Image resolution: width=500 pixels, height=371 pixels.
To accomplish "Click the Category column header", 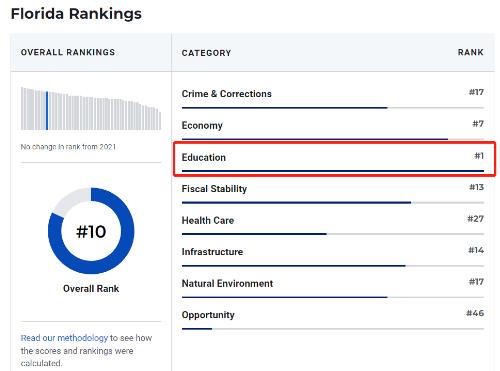I will [206, 53].
